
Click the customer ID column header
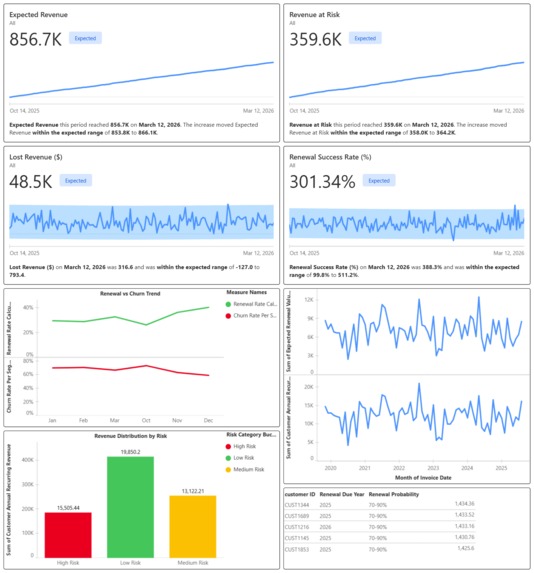tap(300, 494)
